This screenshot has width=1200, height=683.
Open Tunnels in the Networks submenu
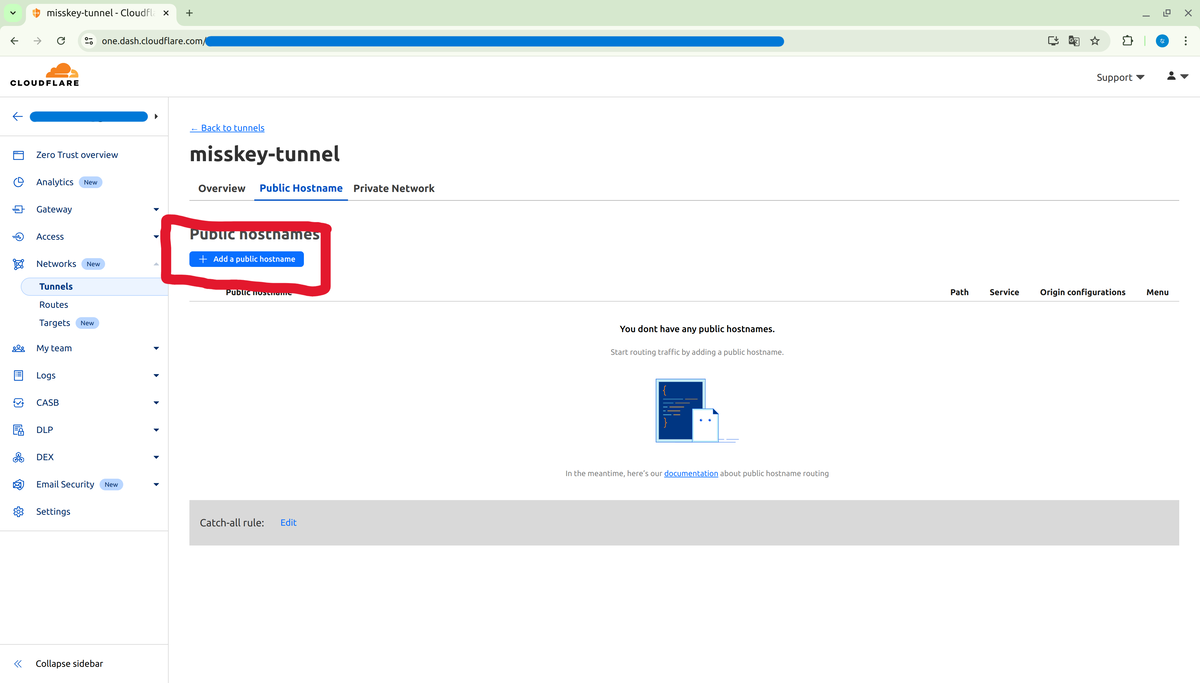click(56, 286)
